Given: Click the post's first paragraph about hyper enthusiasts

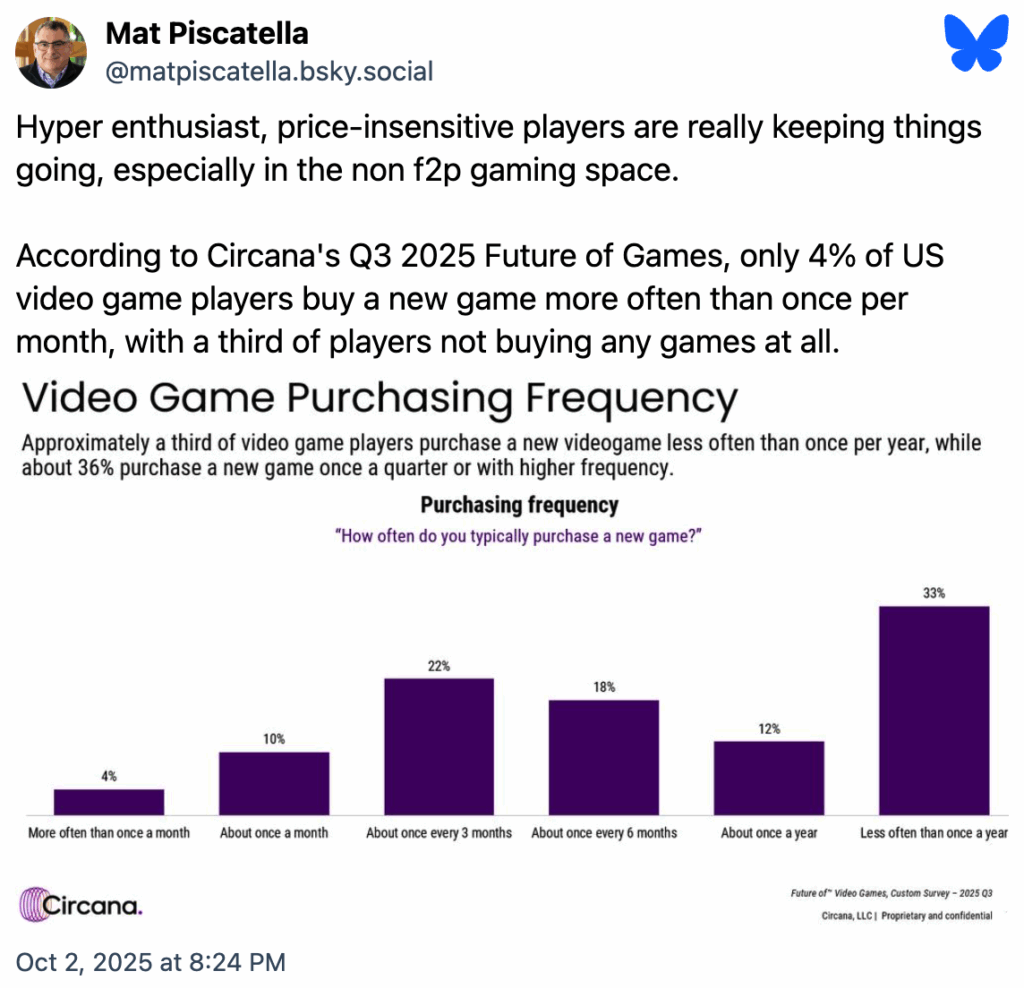Looking at the screenshot, I should point(498,150).
